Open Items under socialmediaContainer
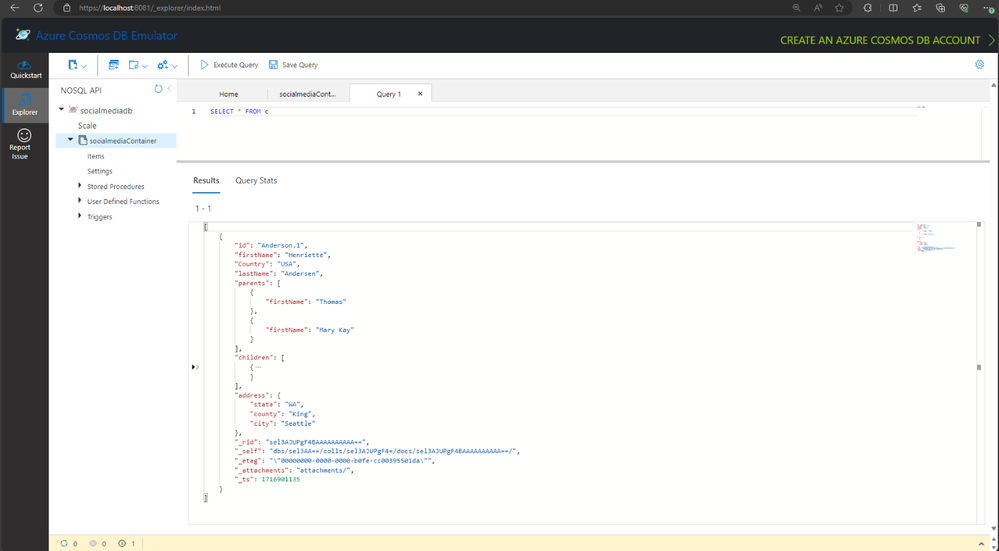This screenshot has width=999, height=551. 96,156
